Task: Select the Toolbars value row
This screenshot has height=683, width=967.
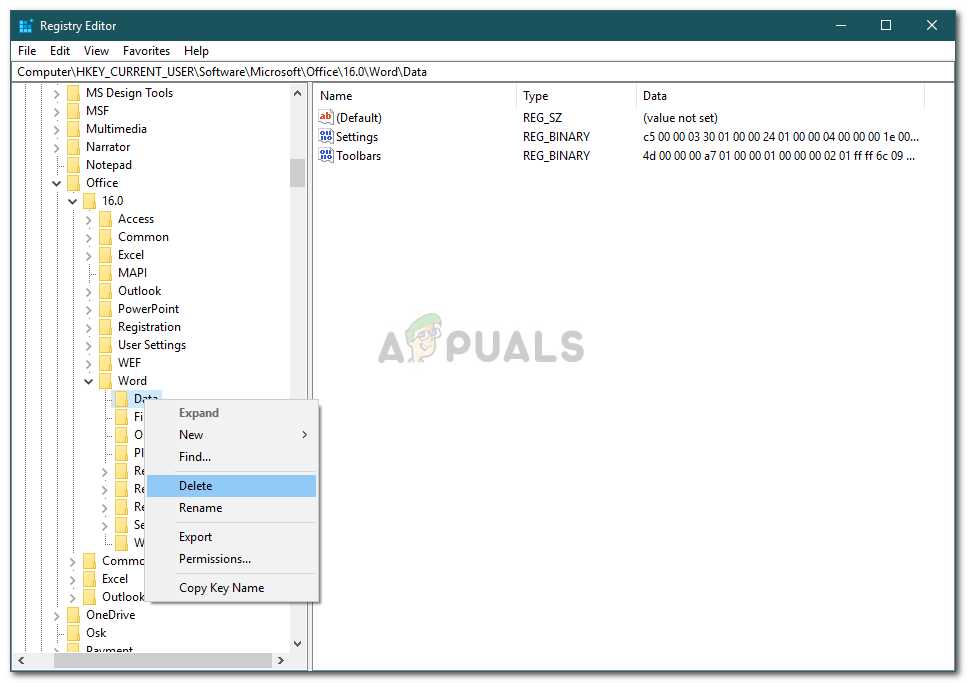Action: tap(621, 155)
